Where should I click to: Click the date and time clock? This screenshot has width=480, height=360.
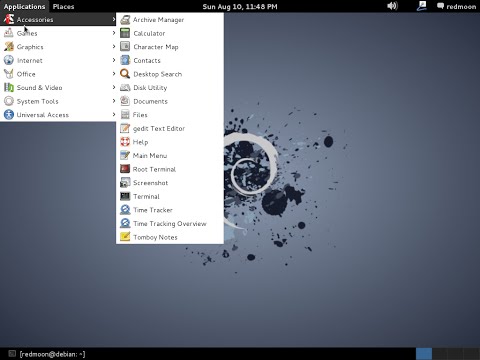coord(240,6)
